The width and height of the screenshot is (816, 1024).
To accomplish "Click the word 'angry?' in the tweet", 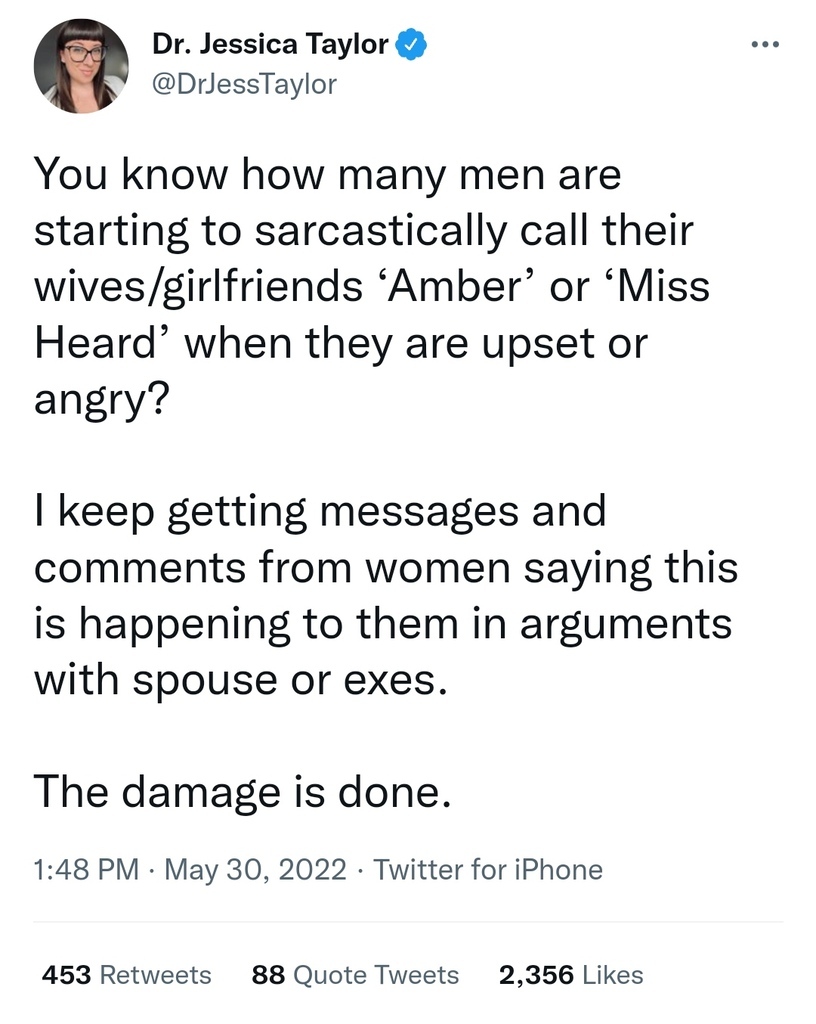I will [102, 399].
